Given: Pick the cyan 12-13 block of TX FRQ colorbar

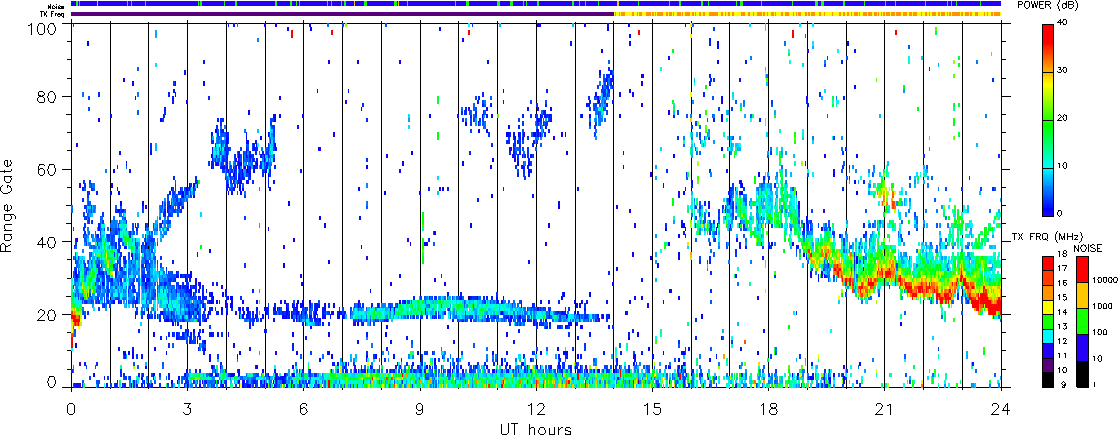Looking at the screenshot, I should pyautogui.click(x=1047, y=336).
